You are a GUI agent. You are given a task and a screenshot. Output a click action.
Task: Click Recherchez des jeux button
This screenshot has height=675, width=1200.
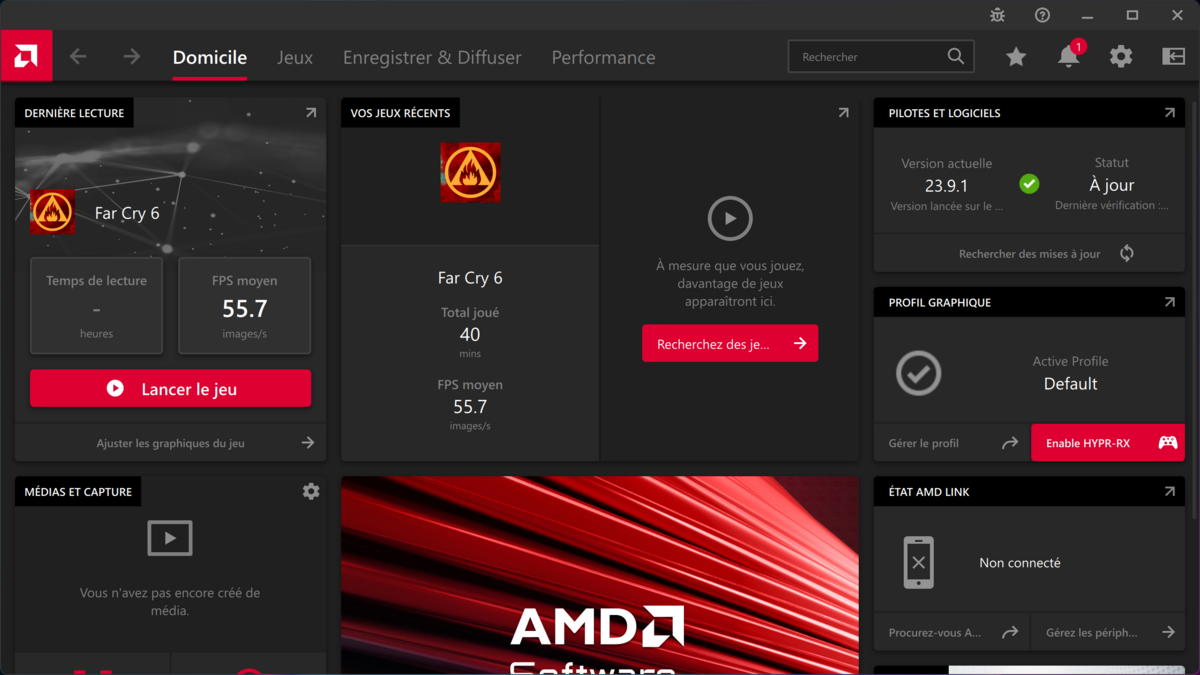[730, 343]
